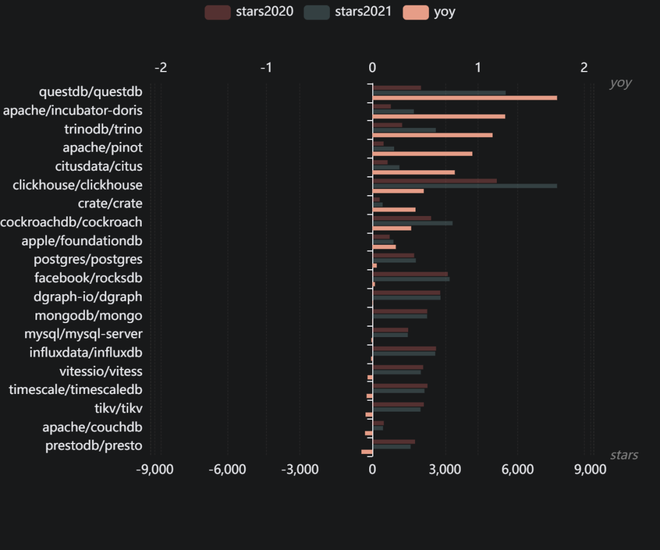Select the mongodb/mongo axis label

click(88, 315)
